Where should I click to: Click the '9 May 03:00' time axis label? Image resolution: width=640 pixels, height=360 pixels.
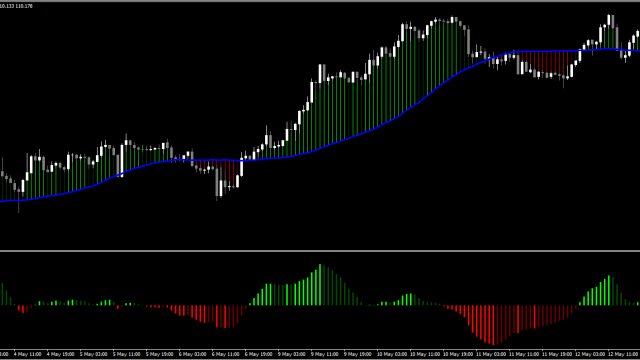[x=292, y=354]
